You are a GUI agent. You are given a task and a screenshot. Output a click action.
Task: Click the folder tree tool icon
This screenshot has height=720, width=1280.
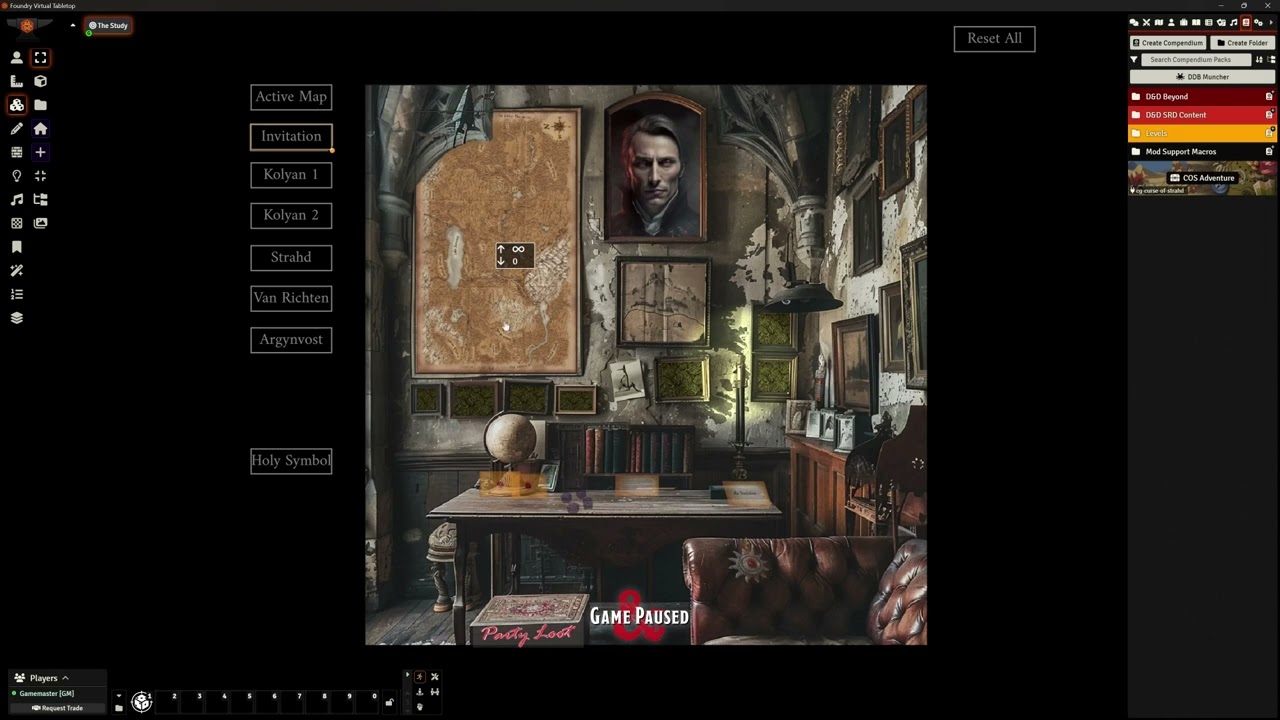tap(40, 200)
